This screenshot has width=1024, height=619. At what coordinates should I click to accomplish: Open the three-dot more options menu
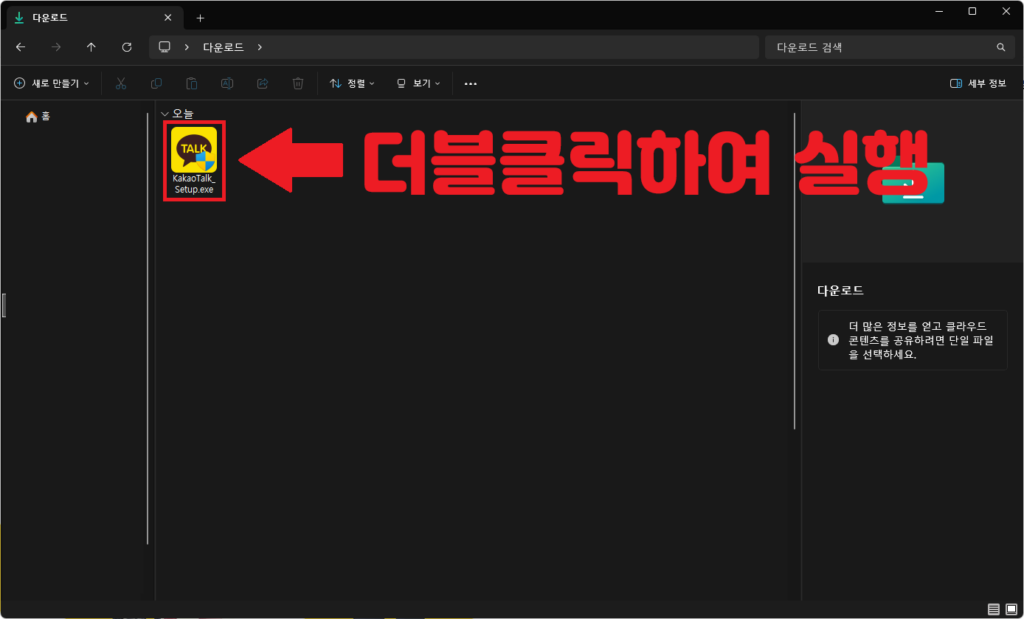(470, 84)
